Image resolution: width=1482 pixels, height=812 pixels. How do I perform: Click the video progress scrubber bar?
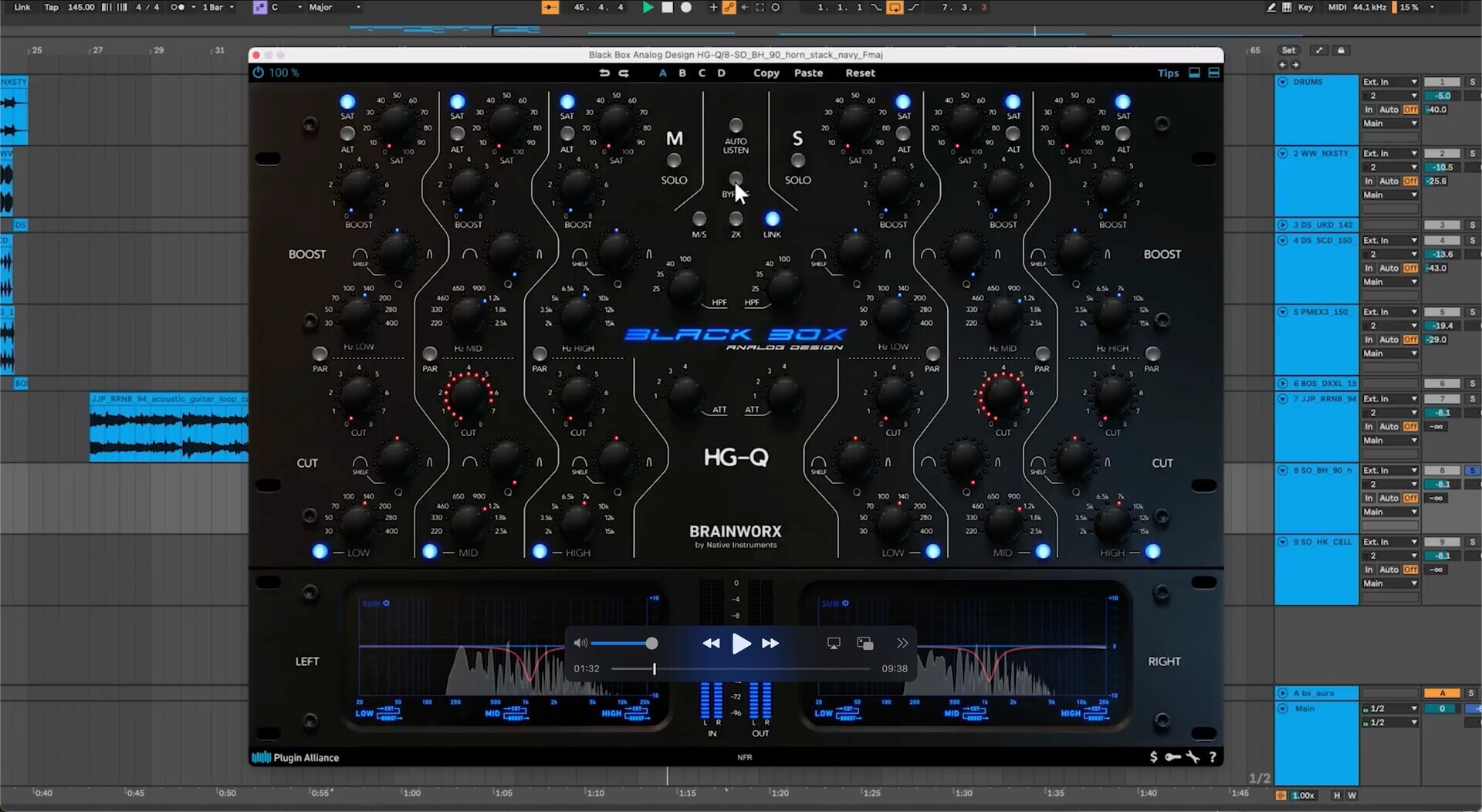coord(741,668)
